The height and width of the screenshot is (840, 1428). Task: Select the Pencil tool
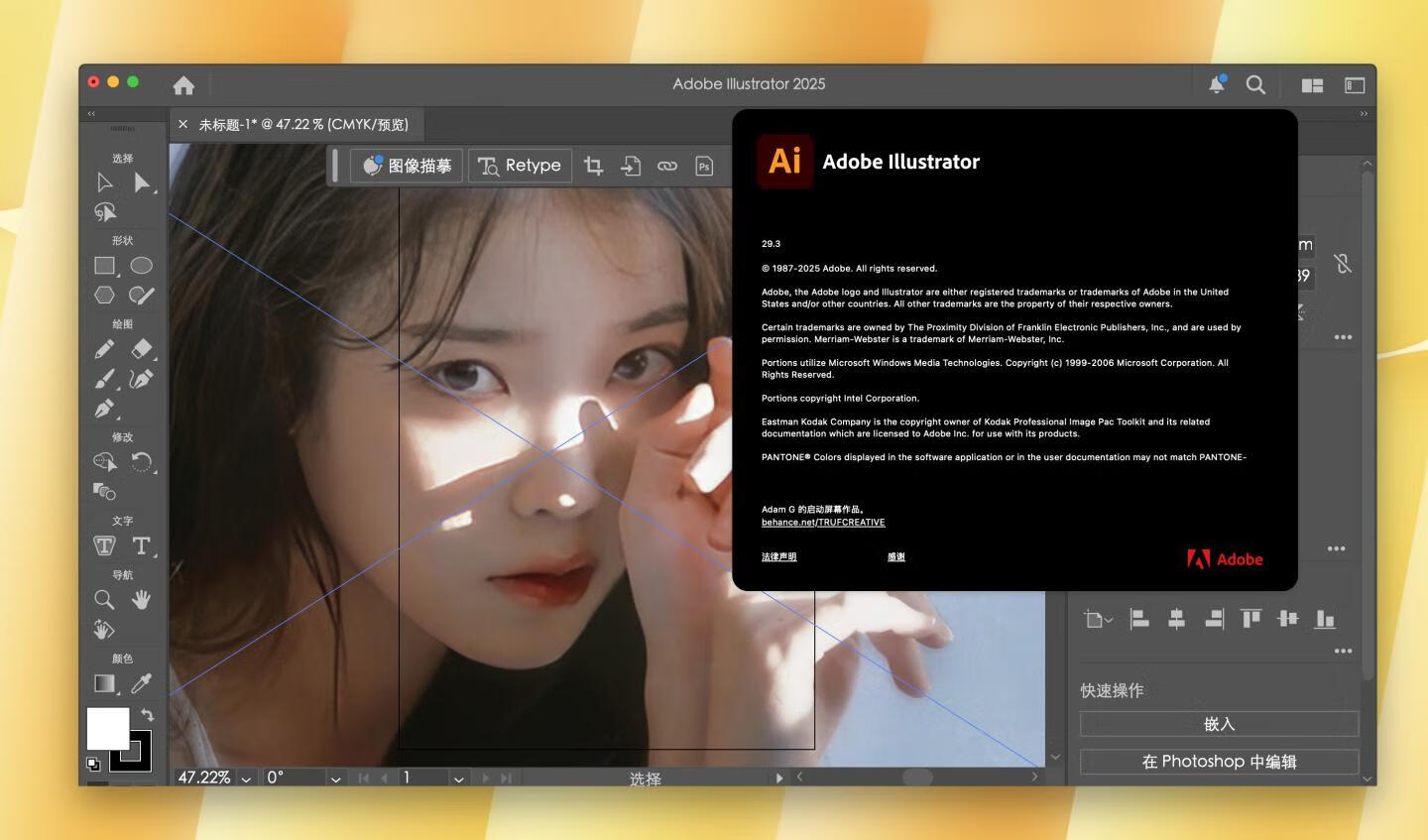pyautogui.click(x=104, y=349)
